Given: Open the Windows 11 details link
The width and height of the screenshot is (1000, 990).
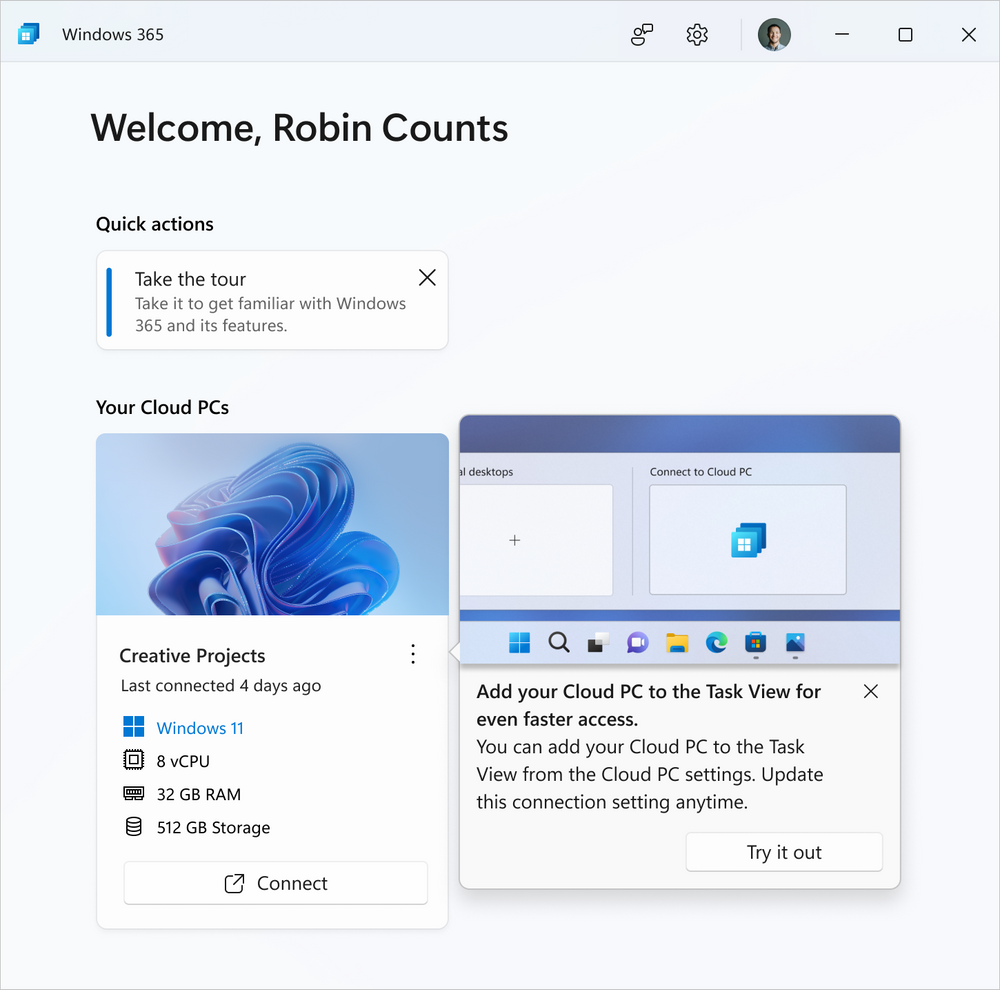Looking at the screenshot, I should click(199, 727).
